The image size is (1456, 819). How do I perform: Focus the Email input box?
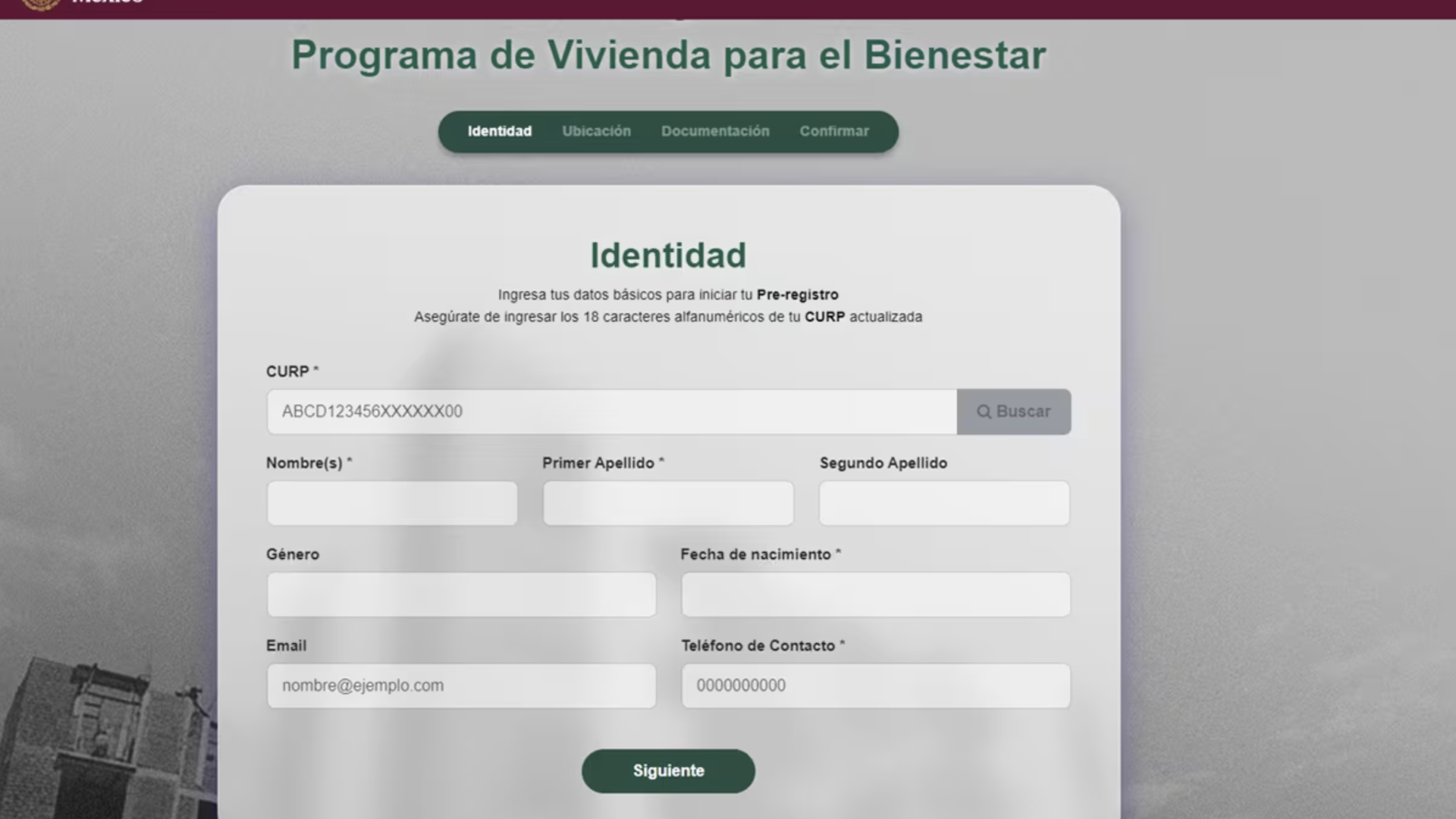point(461,686)
